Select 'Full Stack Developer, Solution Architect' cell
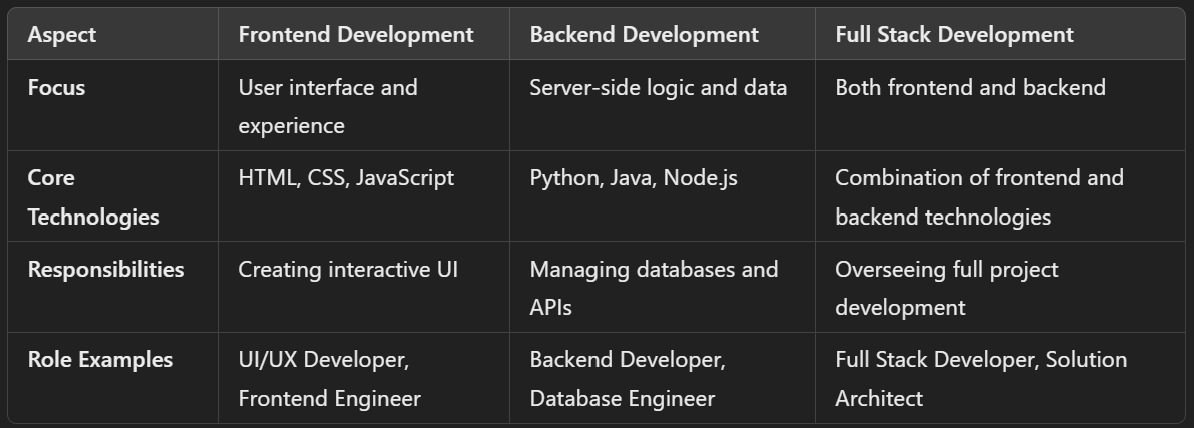Image resolution: width=1194 pixels, height=428 pixels. point(980,379)
